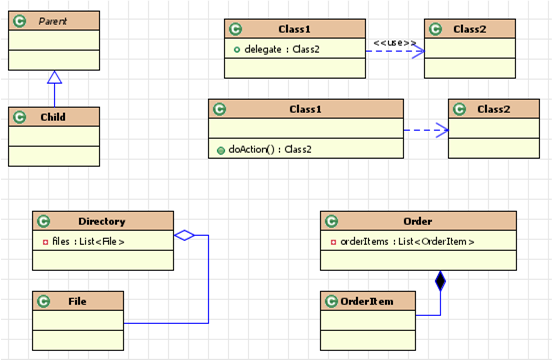Select the 'files : List<File>' attribute
This screenshot has height=360, width=552.
[88, 241]
